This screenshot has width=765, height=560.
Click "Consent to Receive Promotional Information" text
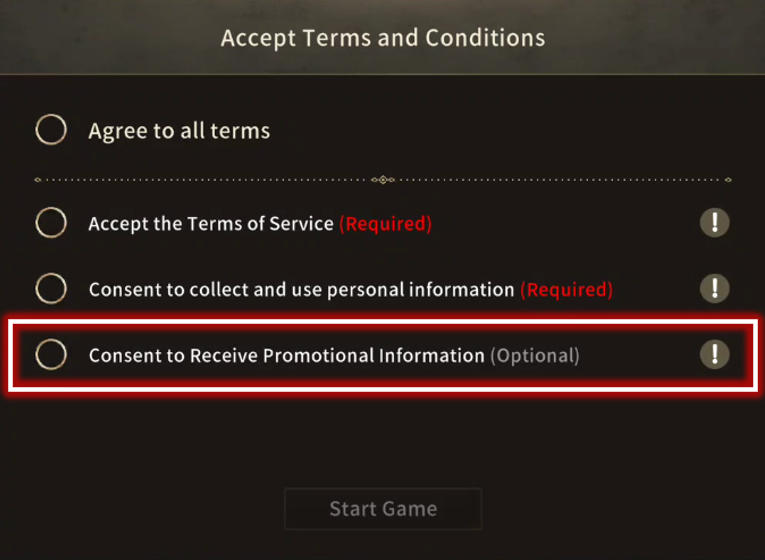(286, 355)
